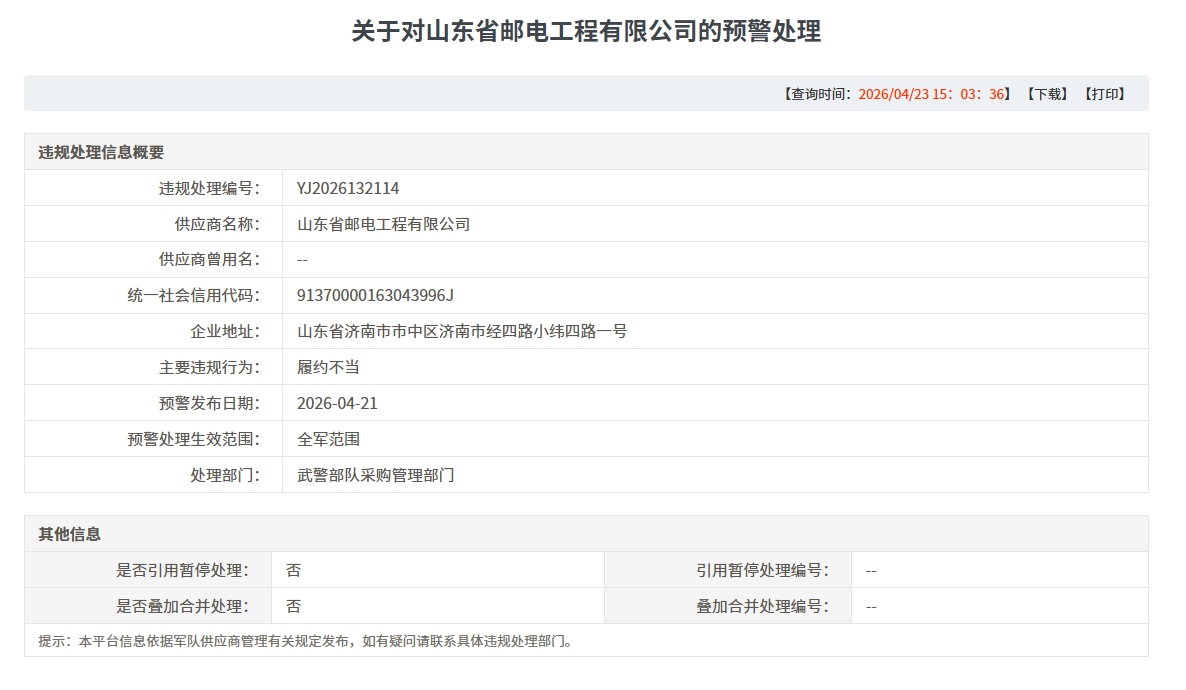Viewport: 1186px width, 690px height.
Task: Click the 统一社会信用代码 field label
Action: [193, 296]
